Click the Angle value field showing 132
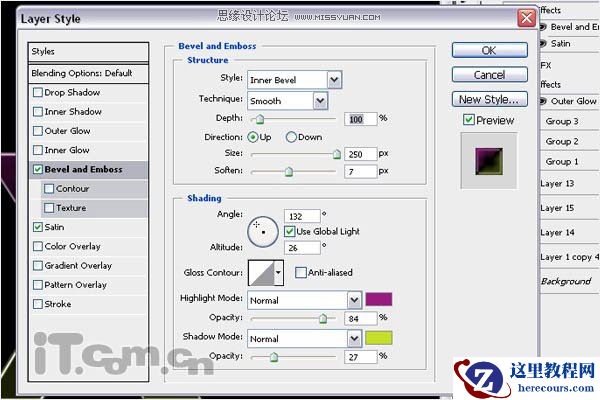The image size is (600, 400). pyautogui.click(x=302, y=216)
